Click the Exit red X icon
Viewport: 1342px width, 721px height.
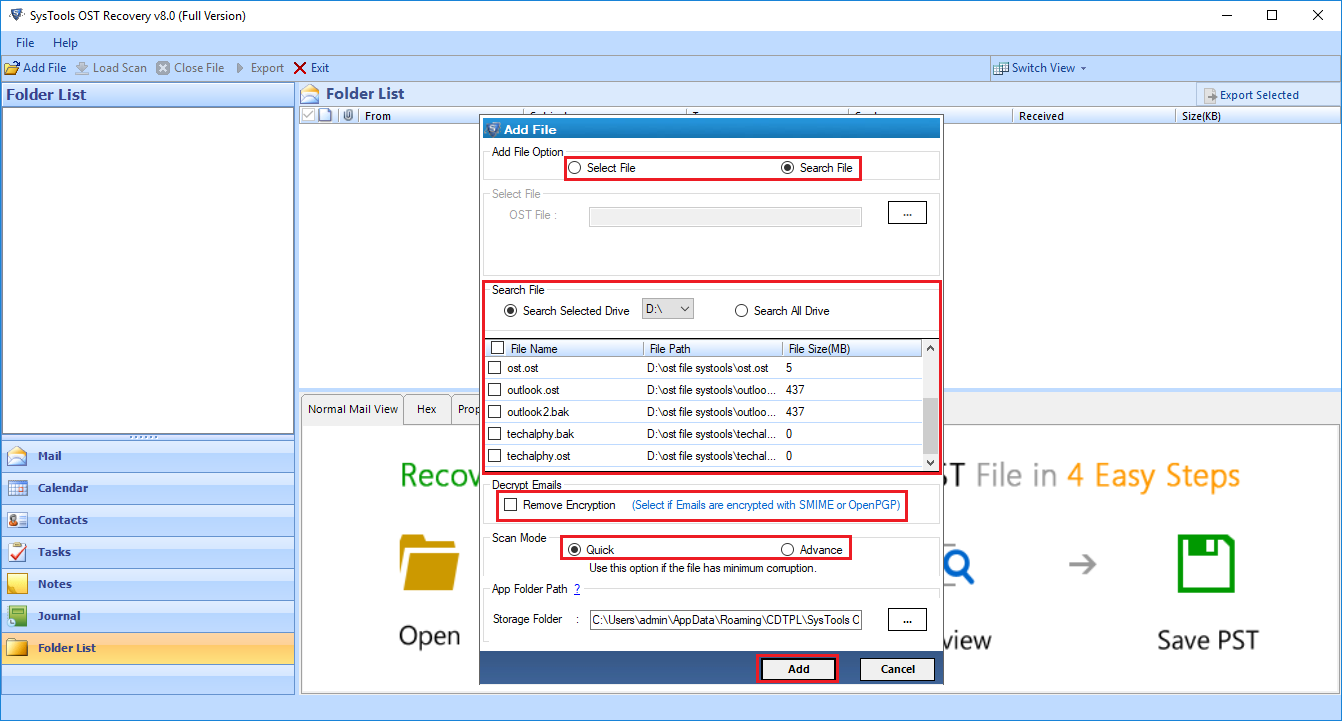tap(300, 68)
